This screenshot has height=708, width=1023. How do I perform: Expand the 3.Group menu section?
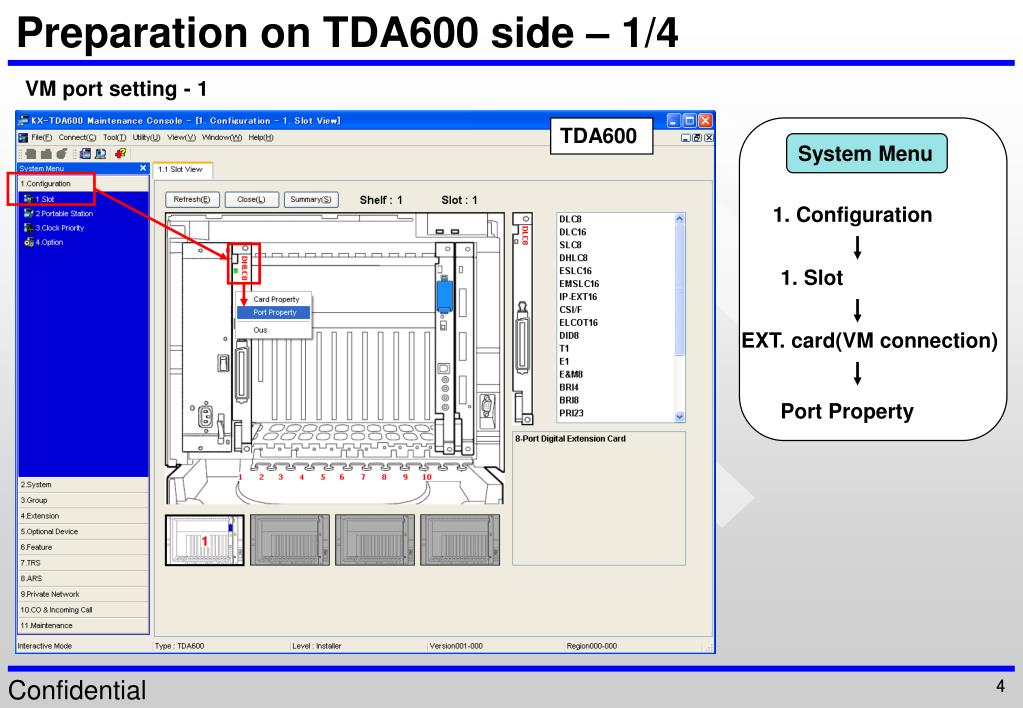point(84,500)
